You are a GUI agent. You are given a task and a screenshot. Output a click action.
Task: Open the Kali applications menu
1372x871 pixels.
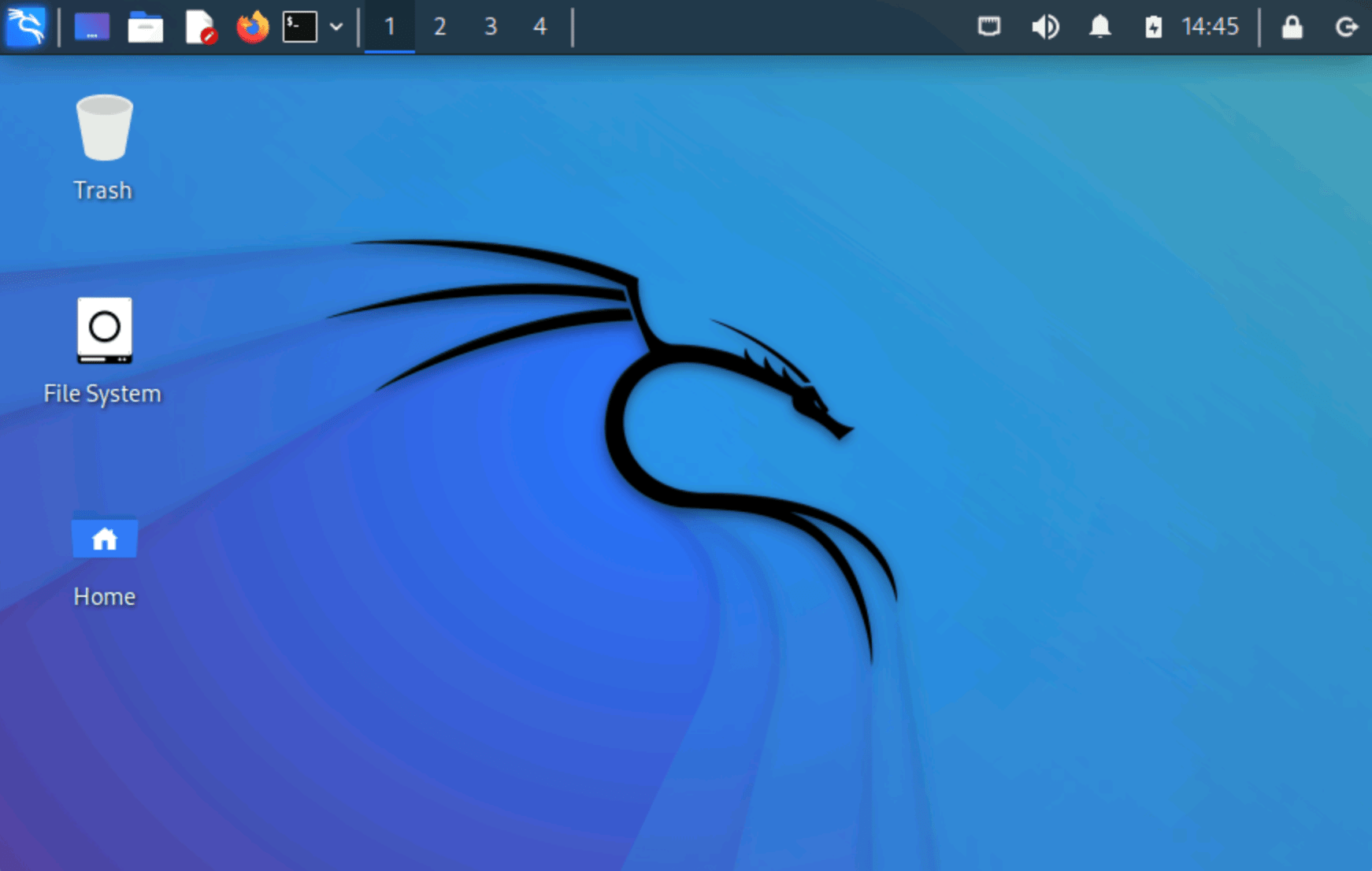(x=26, y=27)
